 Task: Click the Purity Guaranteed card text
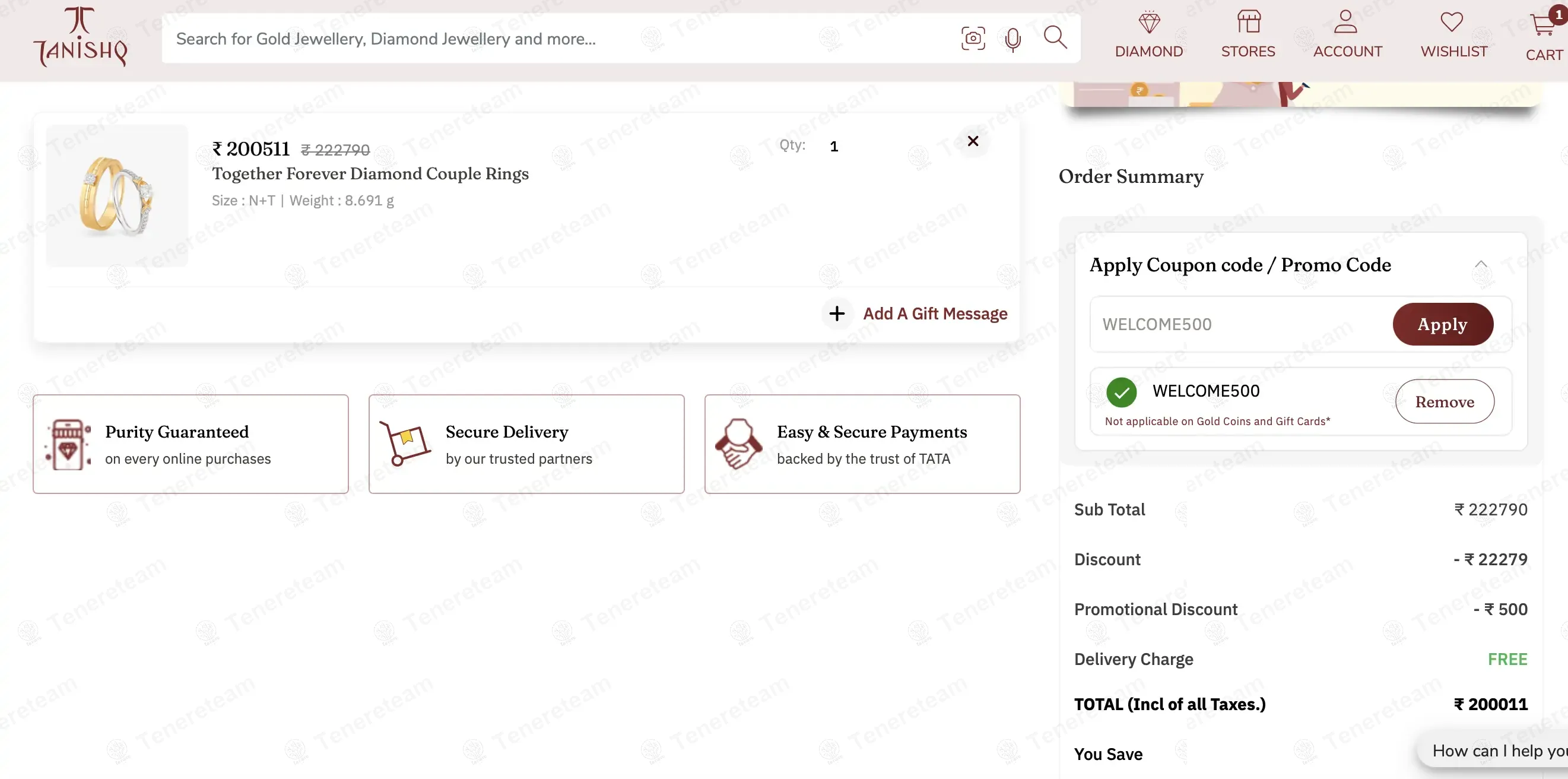(x=188, y=445)
